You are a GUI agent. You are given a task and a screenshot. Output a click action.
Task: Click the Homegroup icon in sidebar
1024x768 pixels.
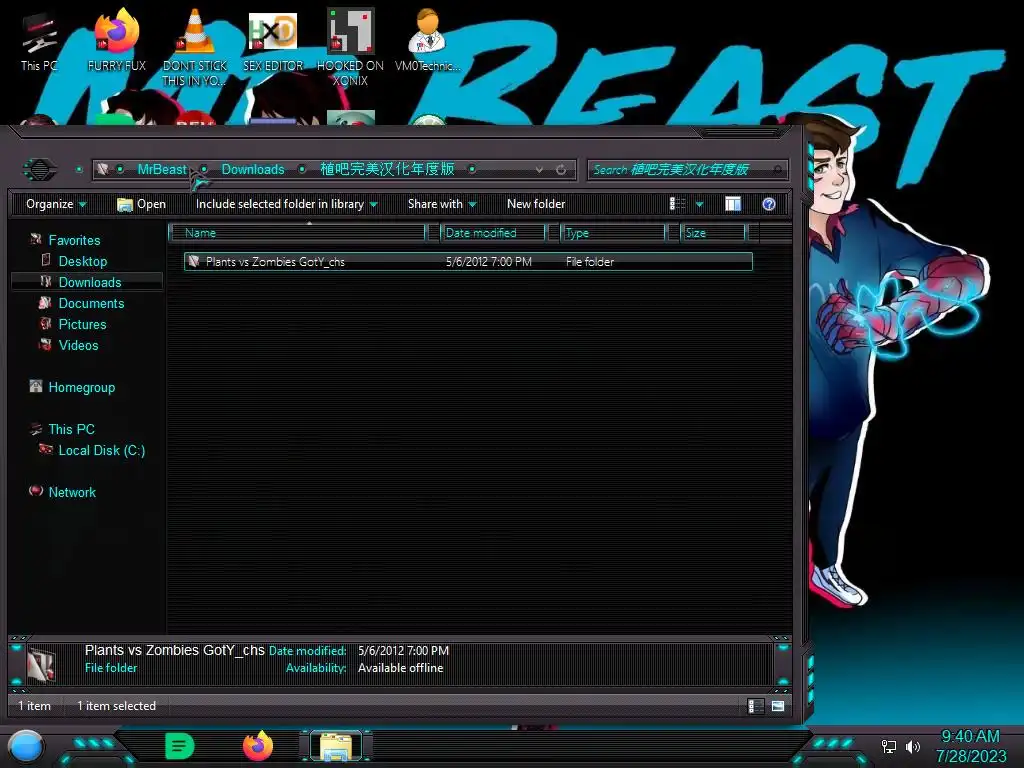point(36,386)
